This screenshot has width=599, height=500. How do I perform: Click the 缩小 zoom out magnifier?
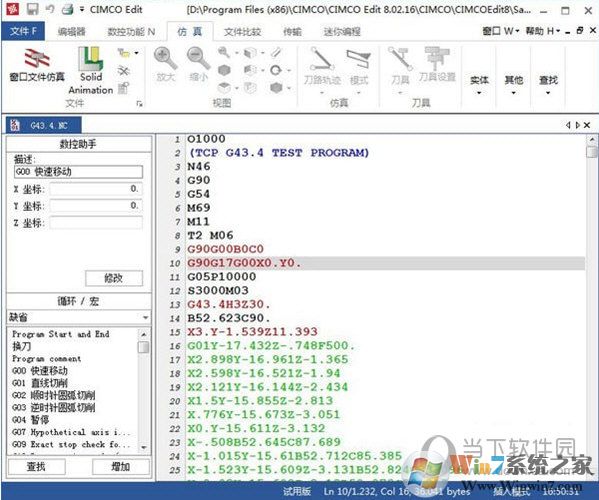(198, 64)
